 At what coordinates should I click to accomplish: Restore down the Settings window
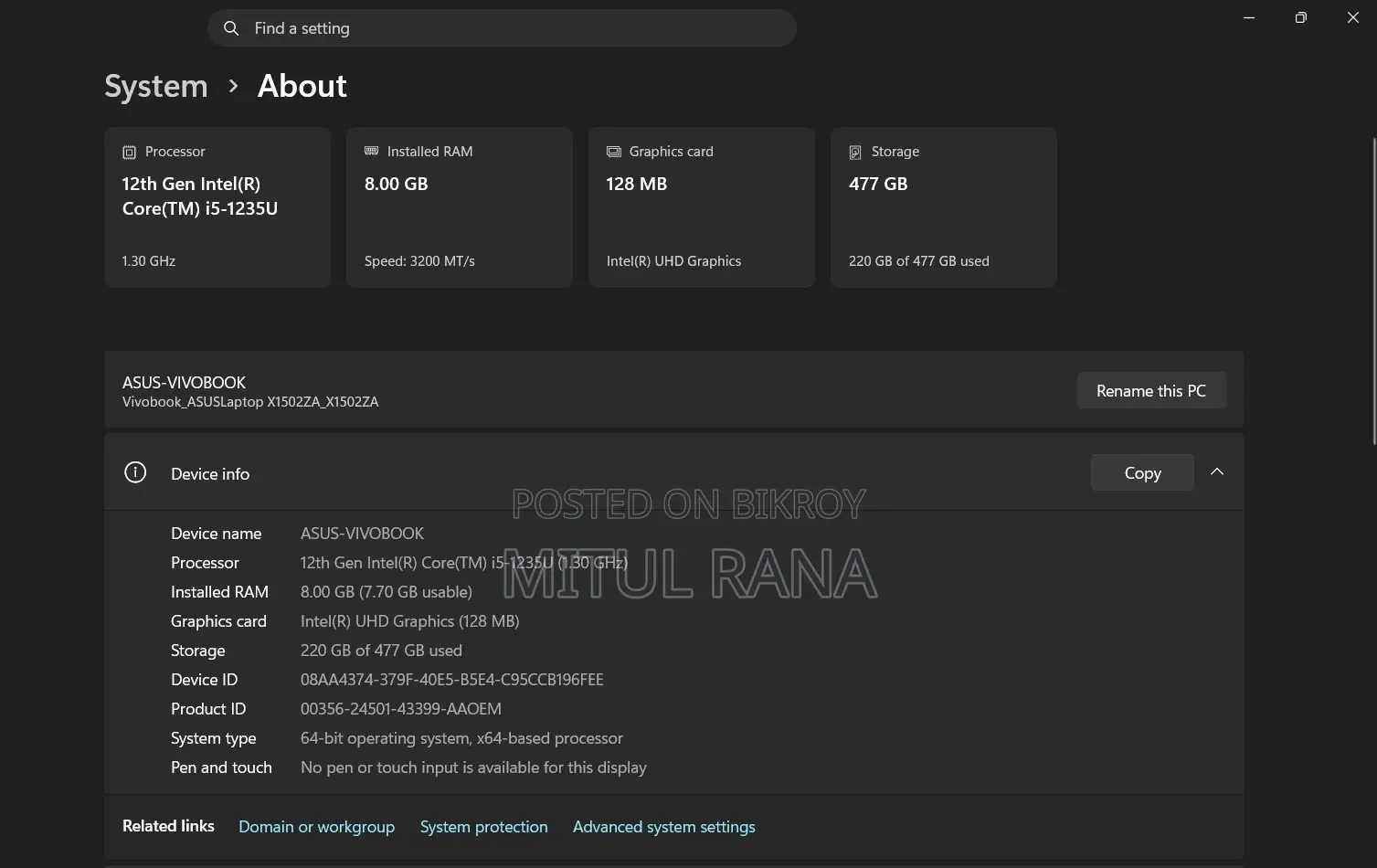[x=1301, y=17]
